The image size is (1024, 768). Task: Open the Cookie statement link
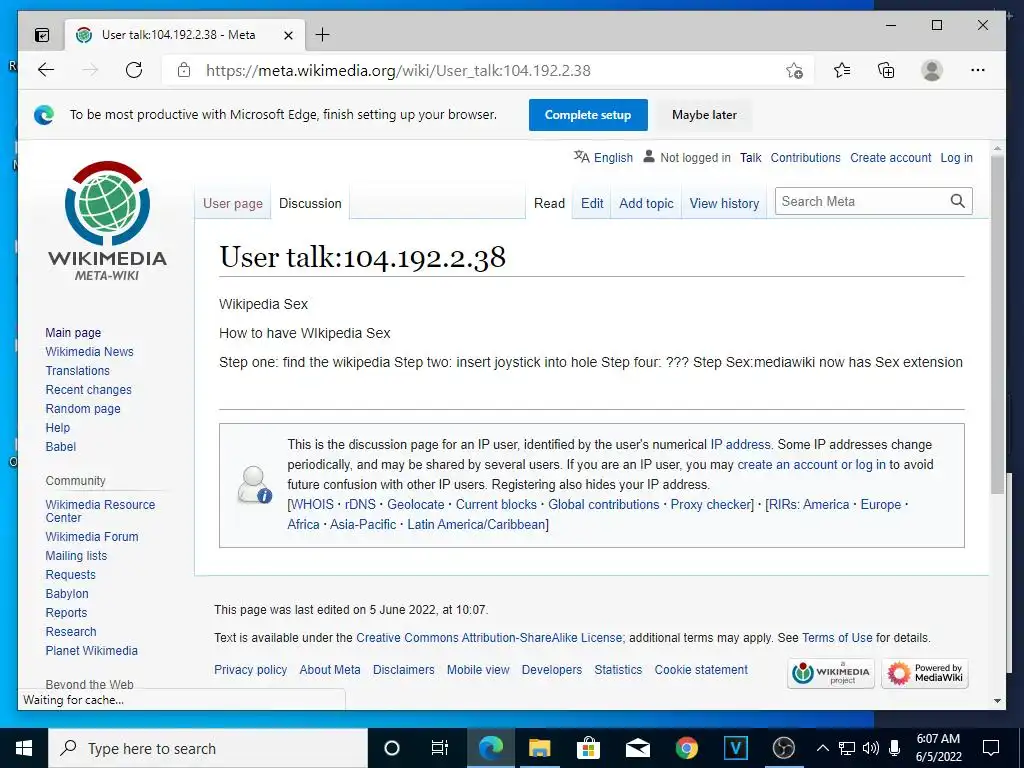tap(701, 669)
